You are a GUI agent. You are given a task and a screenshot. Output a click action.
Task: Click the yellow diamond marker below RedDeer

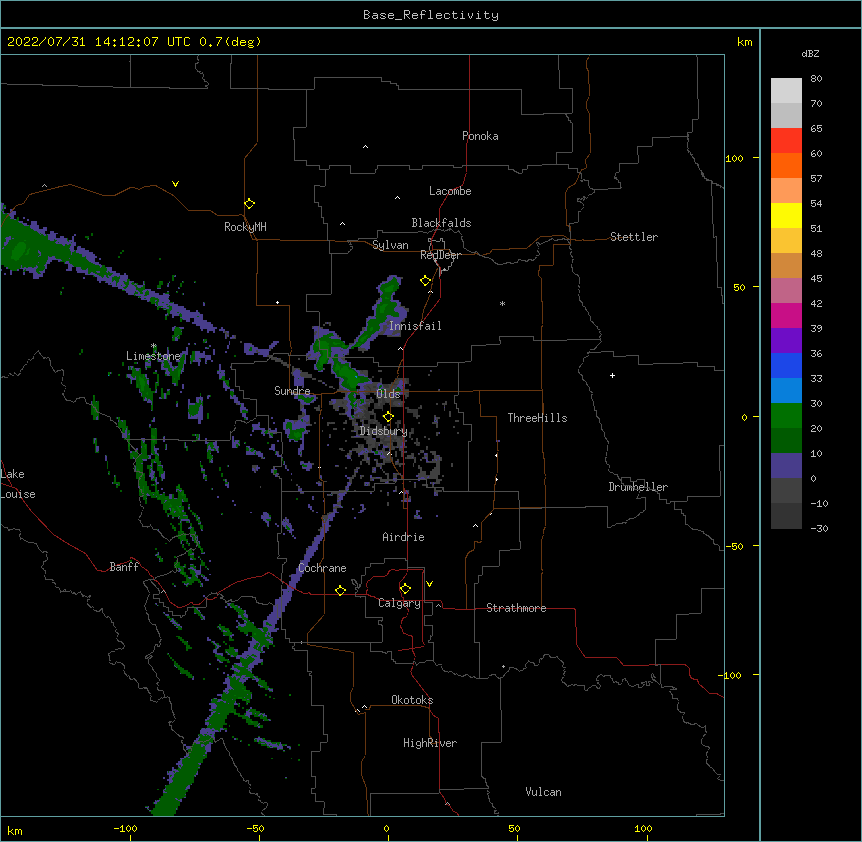pyautogui.click(x=425, y=281)
